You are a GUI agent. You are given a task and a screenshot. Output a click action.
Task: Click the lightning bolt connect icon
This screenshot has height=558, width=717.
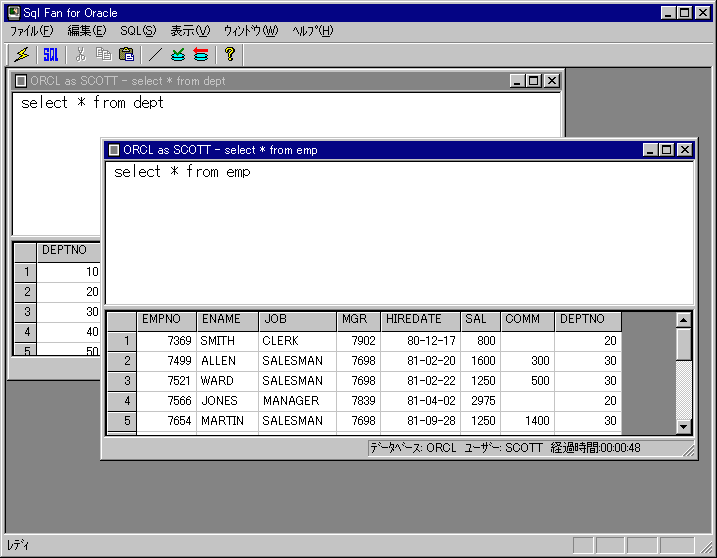[x=21, y=55]
